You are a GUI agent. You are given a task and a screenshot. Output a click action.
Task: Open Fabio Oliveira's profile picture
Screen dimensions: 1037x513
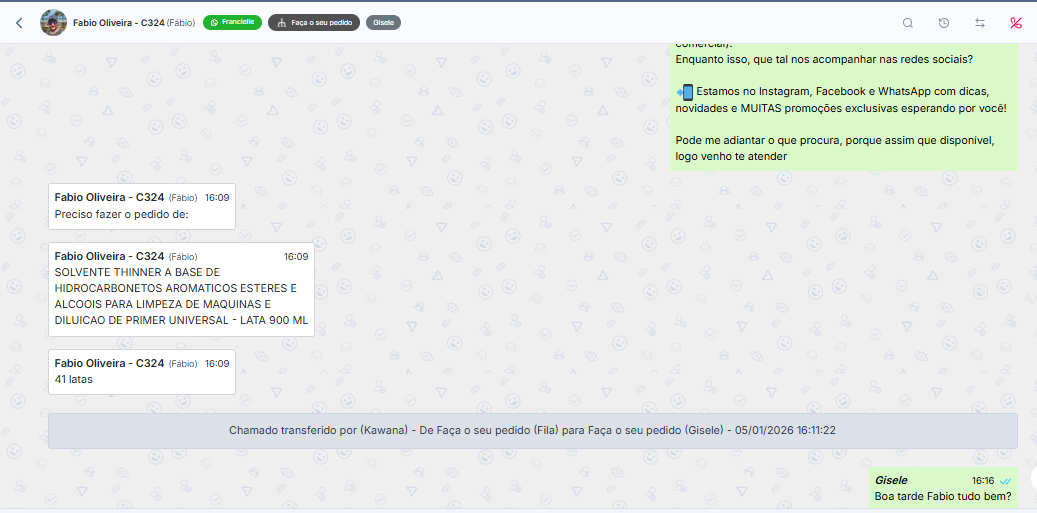tap(53, 23)
